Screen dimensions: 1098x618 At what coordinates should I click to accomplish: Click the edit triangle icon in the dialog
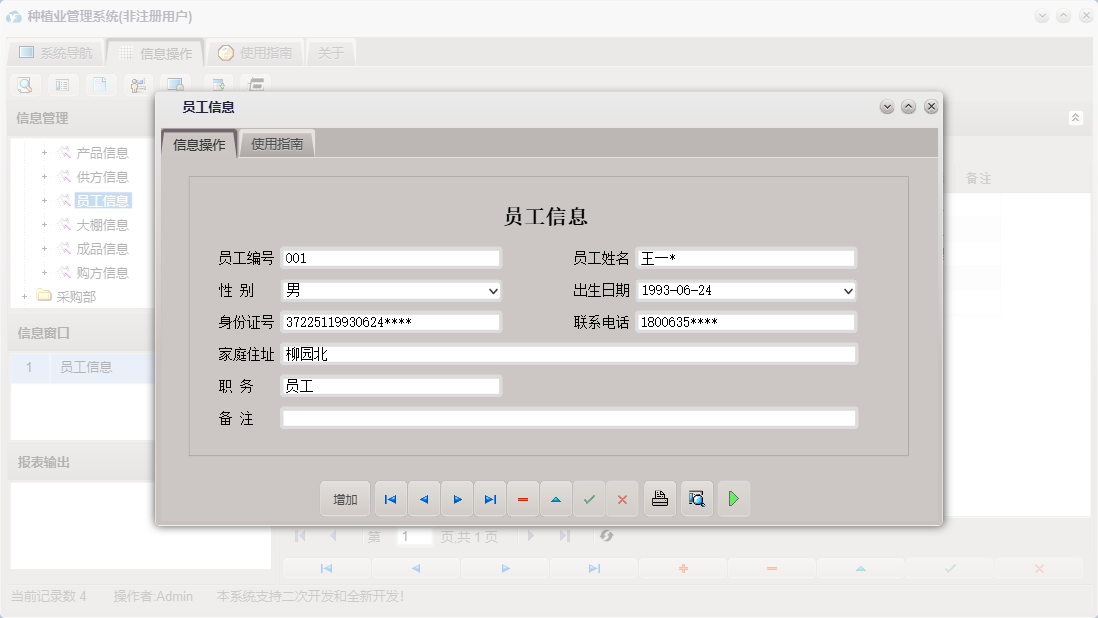[x=556, y=498]
